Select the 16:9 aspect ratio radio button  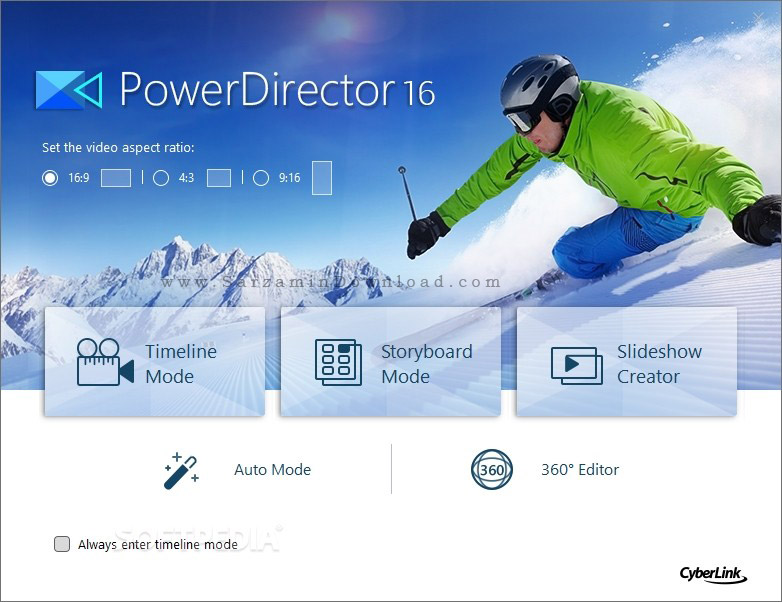coord(50,178)
